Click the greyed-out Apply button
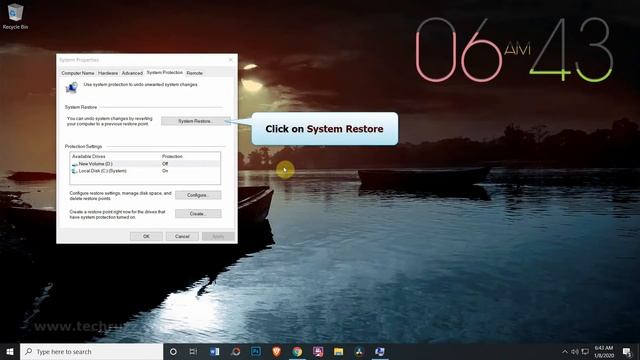 [218, 236]
